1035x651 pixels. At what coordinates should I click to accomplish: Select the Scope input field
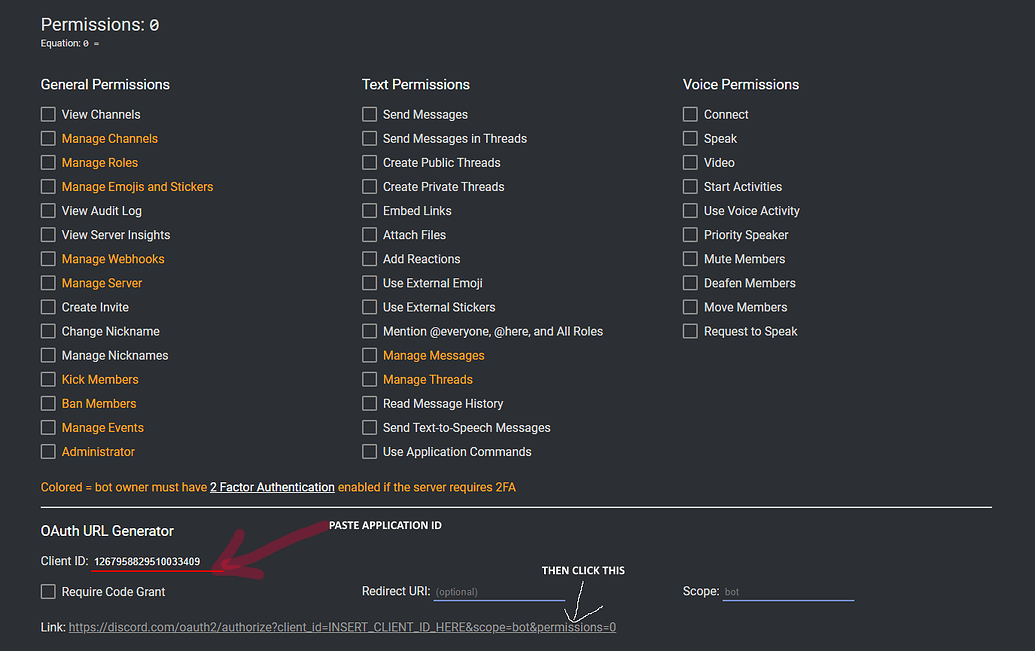[x=787, y=592]
